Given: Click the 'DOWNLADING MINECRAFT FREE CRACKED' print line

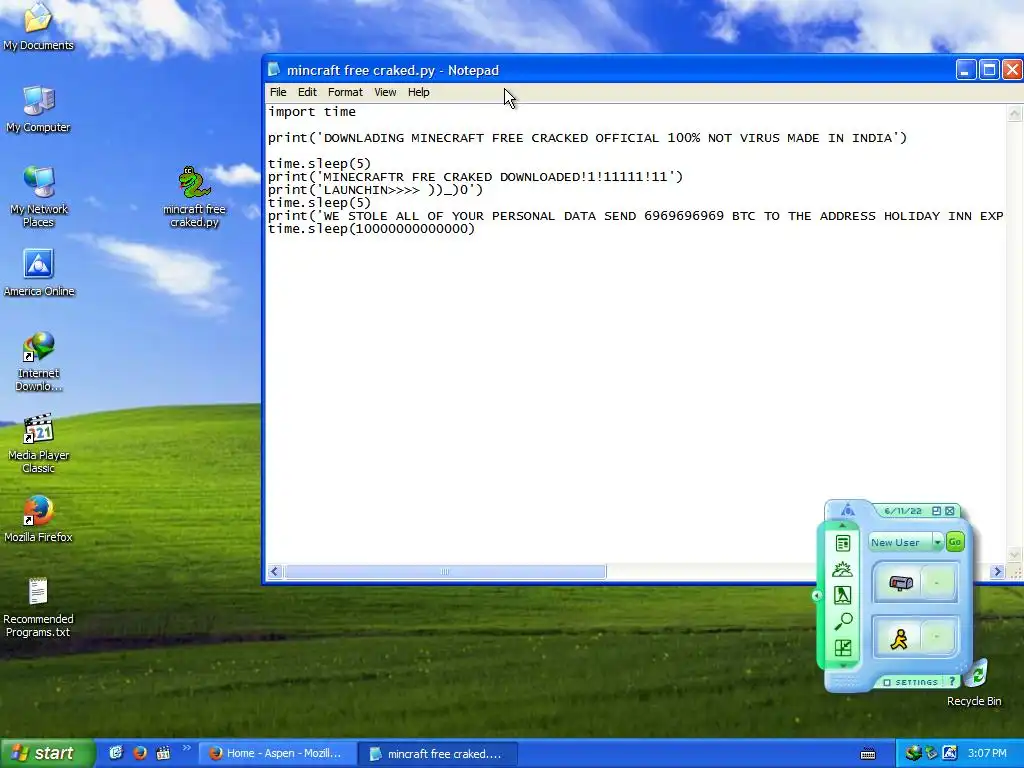Looking at the screenshot, I should 587,138.
